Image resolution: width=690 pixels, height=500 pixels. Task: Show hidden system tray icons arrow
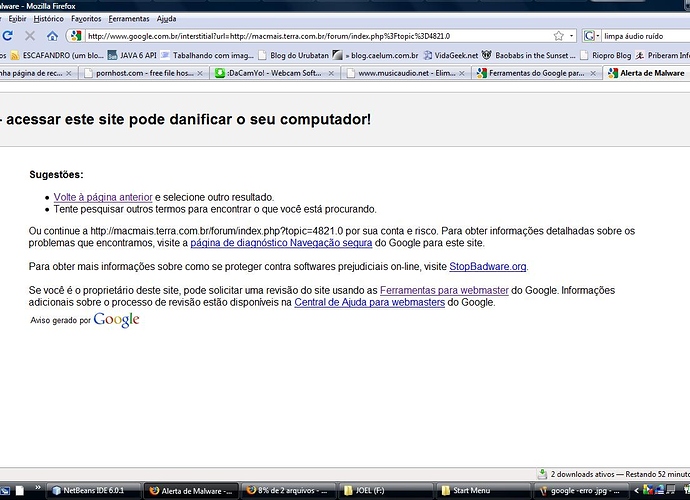pos(636,490)
